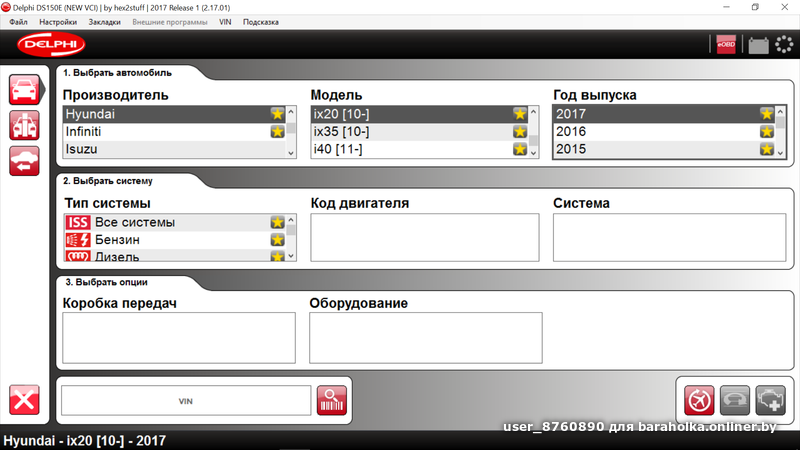
Task: Click the VIN input field
Action: [186, 401]
